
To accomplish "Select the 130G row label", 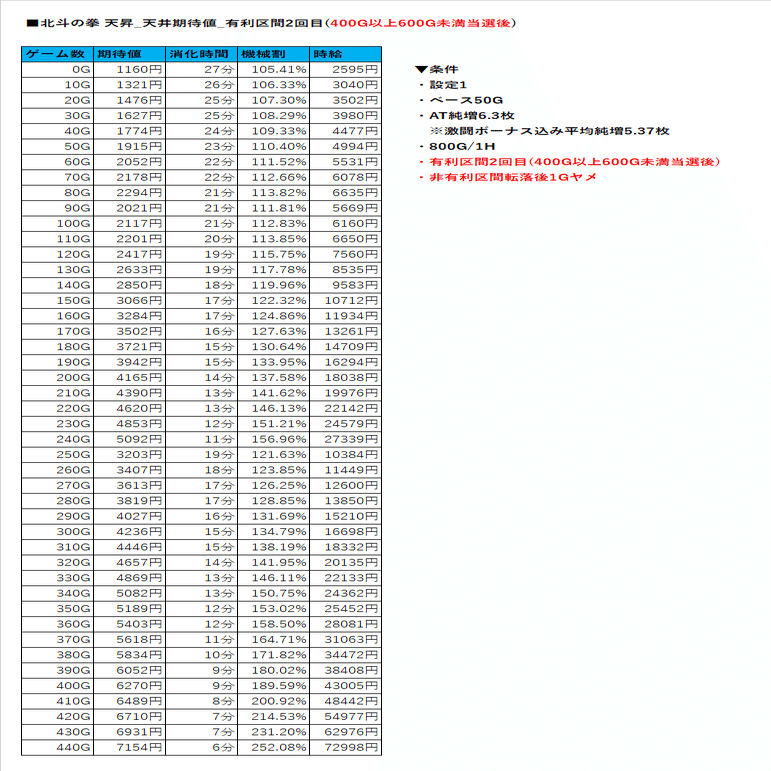I will (x=58, y=270).
